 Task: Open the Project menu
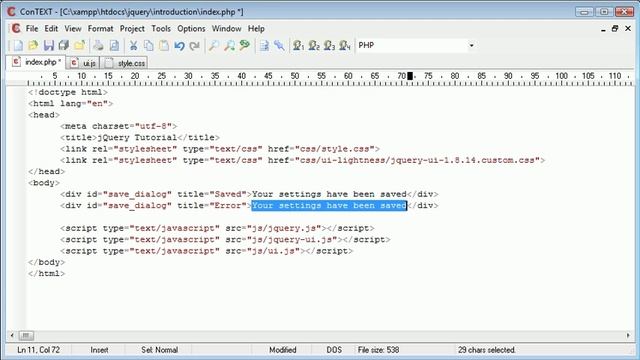[132, 29]
